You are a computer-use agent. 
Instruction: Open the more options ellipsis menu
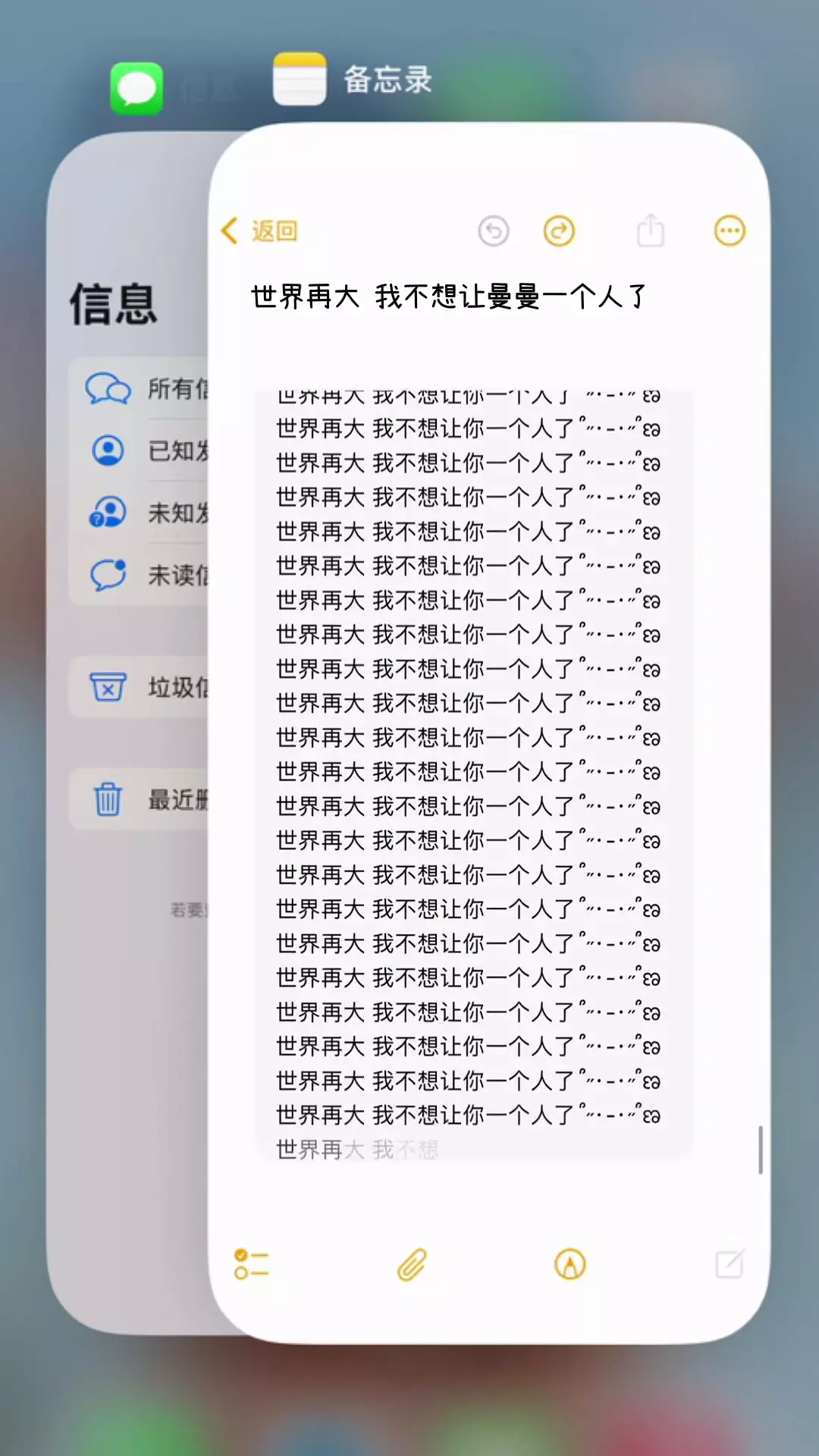(730, 231)
